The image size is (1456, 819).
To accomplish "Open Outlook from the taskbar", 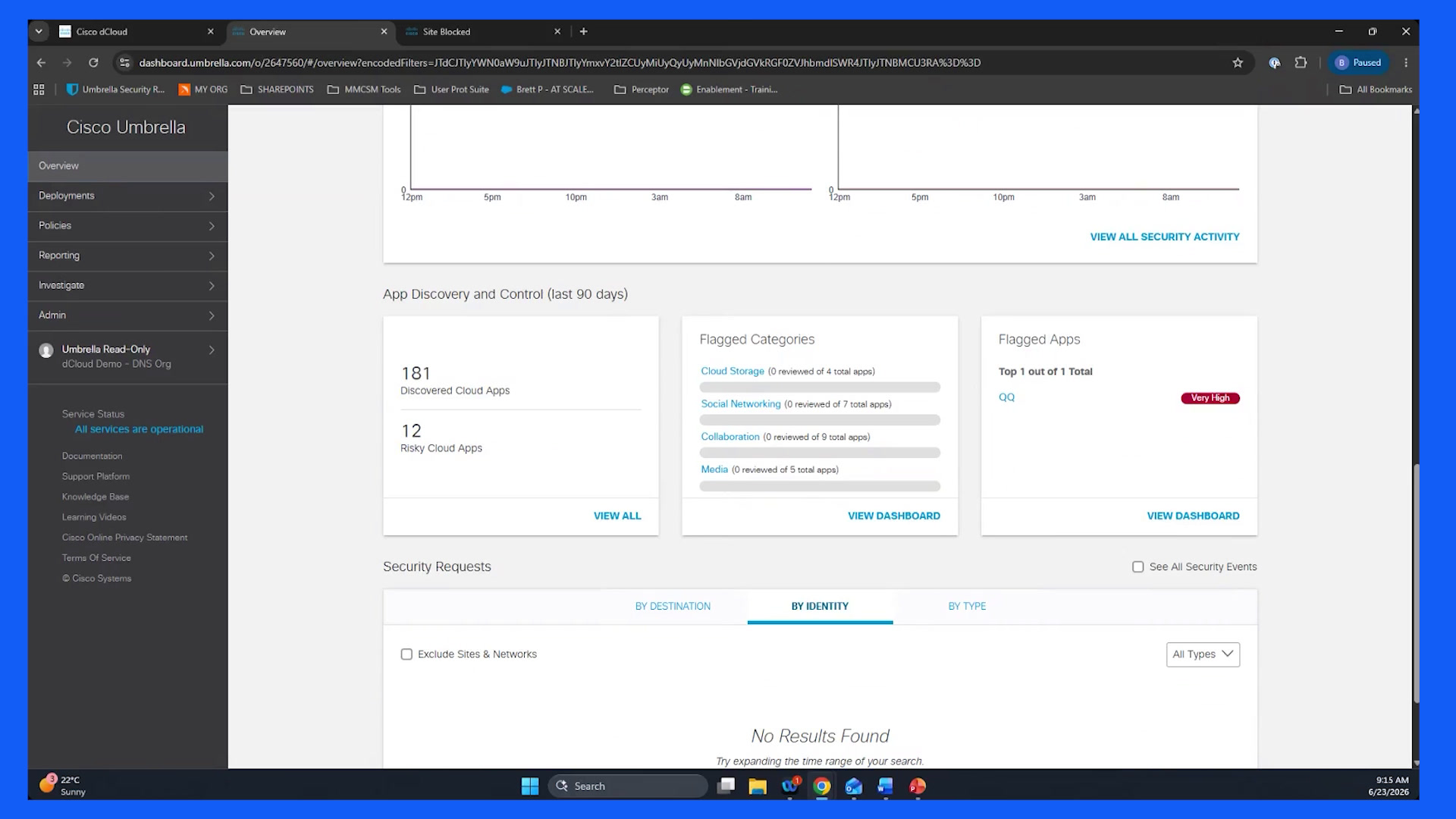I will coord(853,786).
